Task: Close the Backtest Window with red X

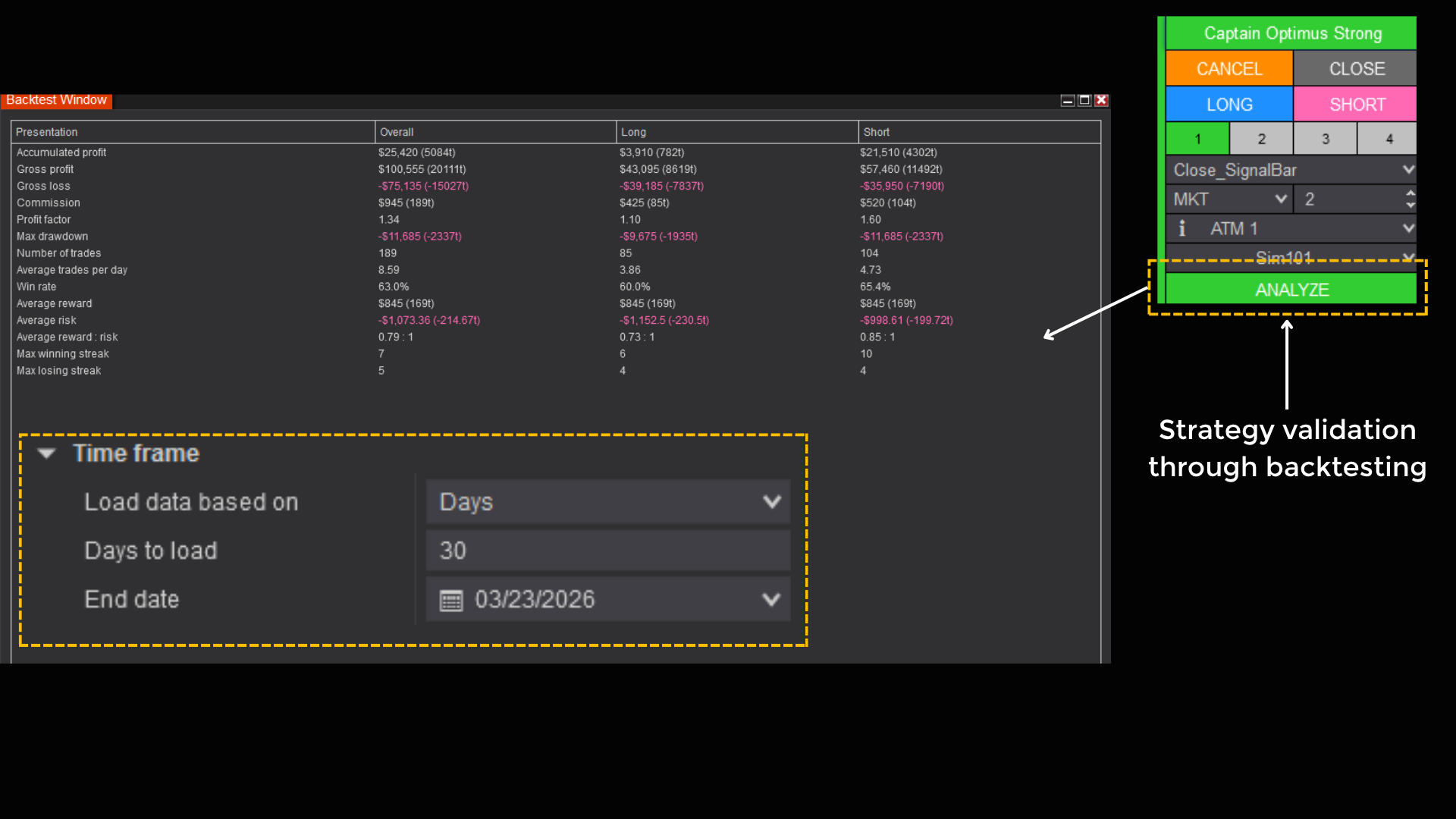Action: (x=1102, y=100)
